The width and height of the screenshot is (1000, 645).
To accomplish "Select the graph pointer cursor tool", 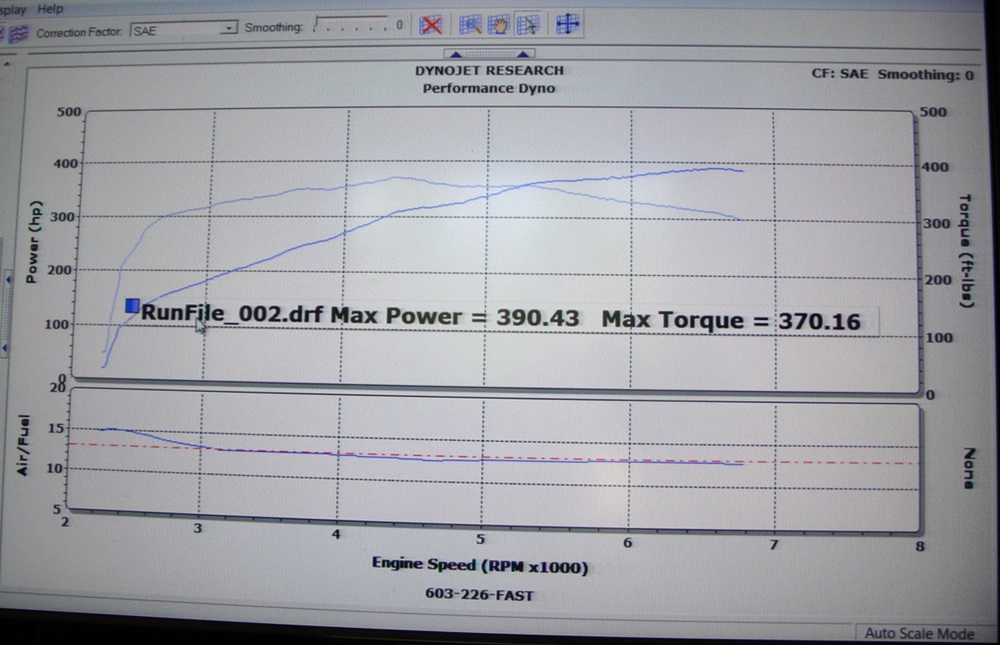I will [x=527, y=25].
